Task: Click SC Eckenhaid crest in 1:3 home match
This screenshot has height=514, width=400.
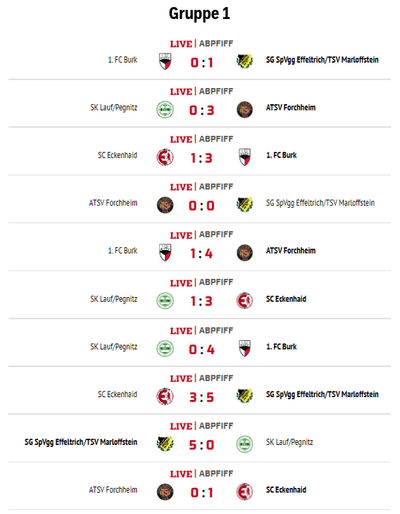Action: pyautogui.click(x=165, y=157)
